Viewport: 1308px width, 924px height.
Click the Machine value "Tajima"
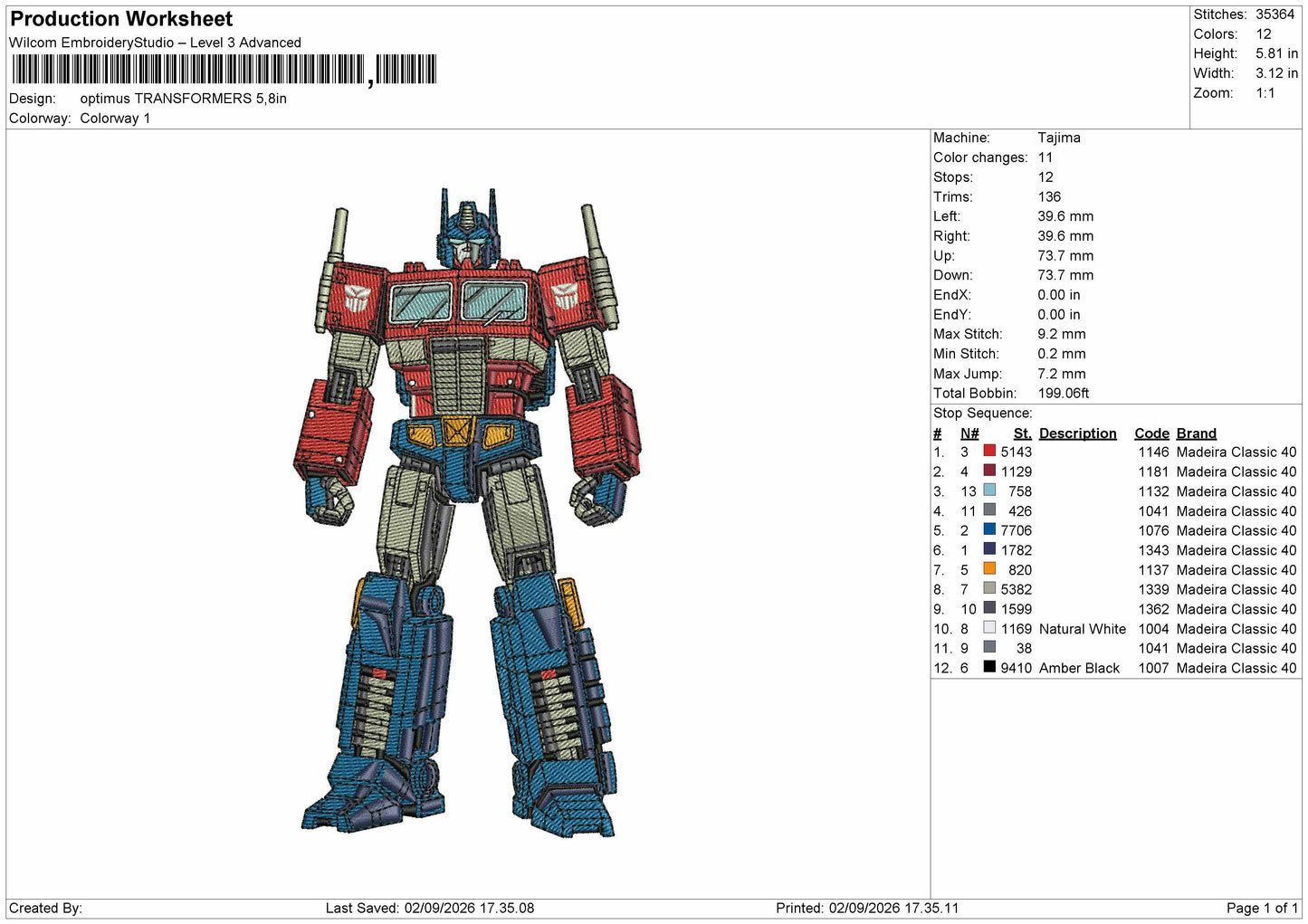point(1059,138)
